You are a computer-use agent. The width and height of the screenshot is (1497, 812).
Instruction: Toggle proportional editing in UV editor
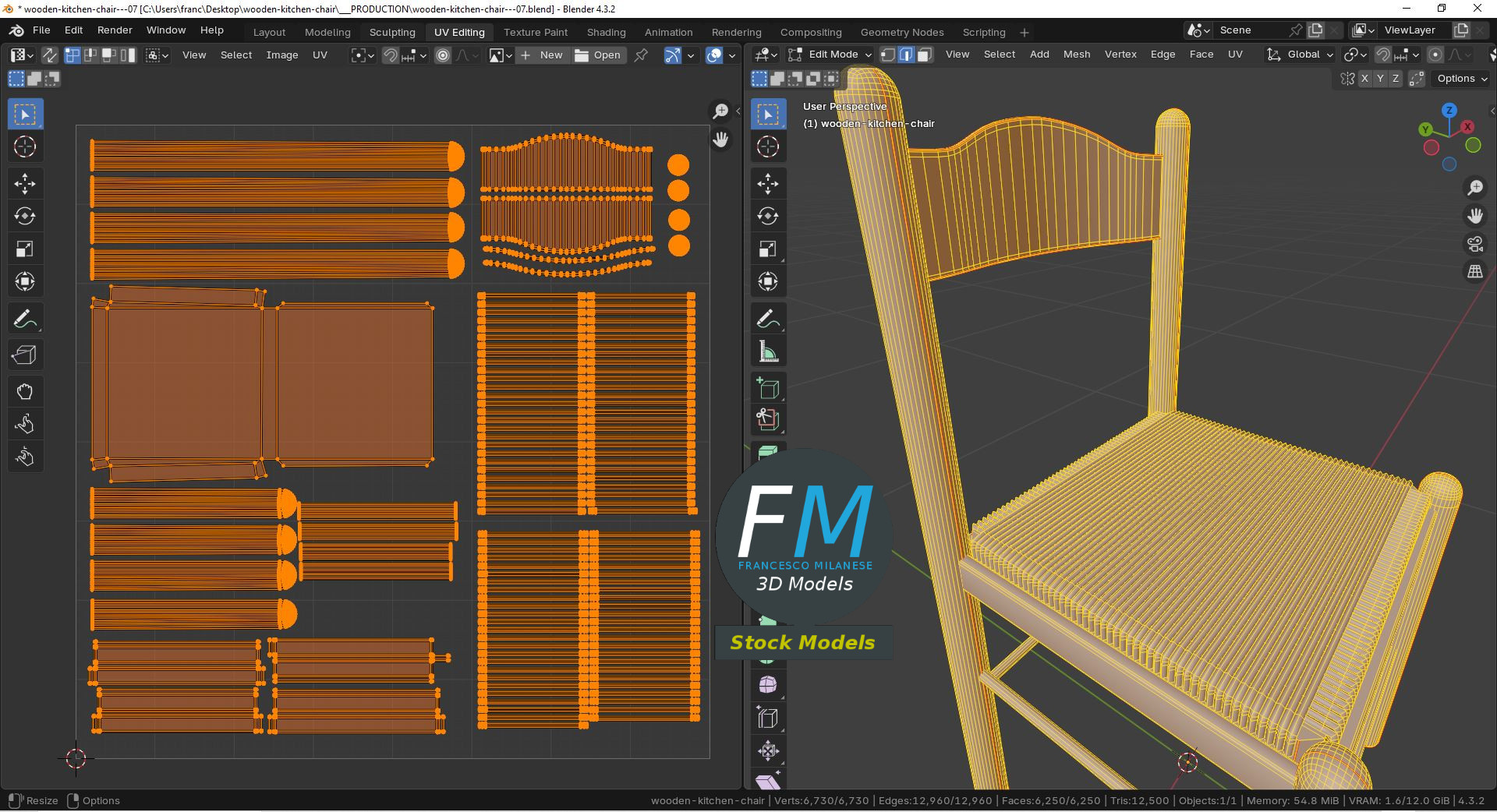coord(443,55)
